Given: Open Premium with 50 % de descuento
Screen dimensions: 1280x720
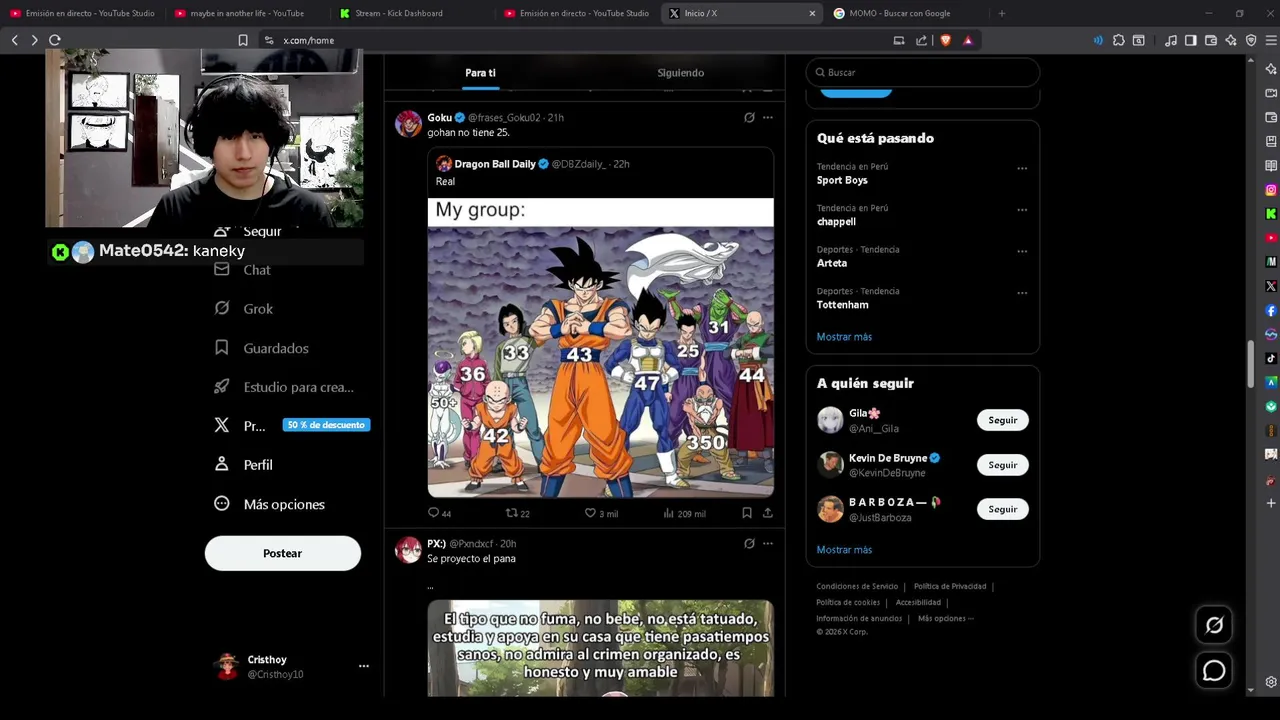Looking at the screenshot, I should [291, 425].
